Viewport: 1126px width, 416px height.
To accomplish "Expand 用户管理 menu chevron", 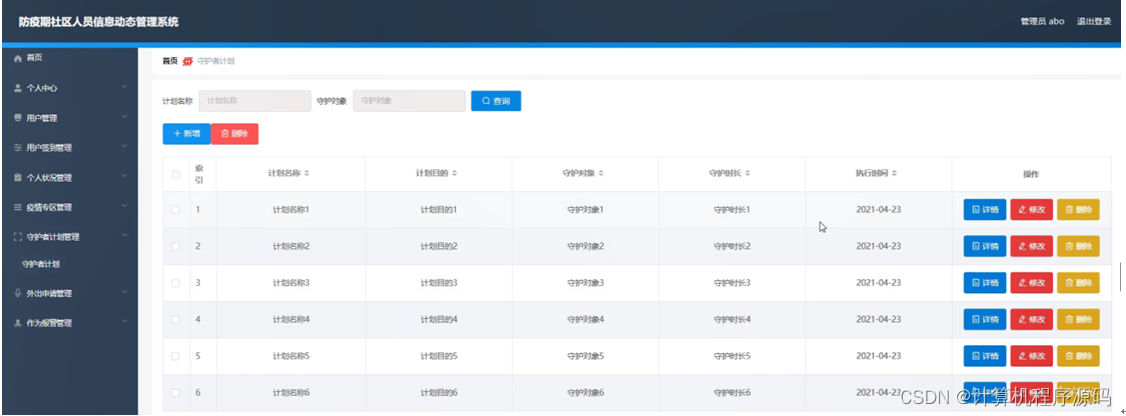I will (124, 117).
